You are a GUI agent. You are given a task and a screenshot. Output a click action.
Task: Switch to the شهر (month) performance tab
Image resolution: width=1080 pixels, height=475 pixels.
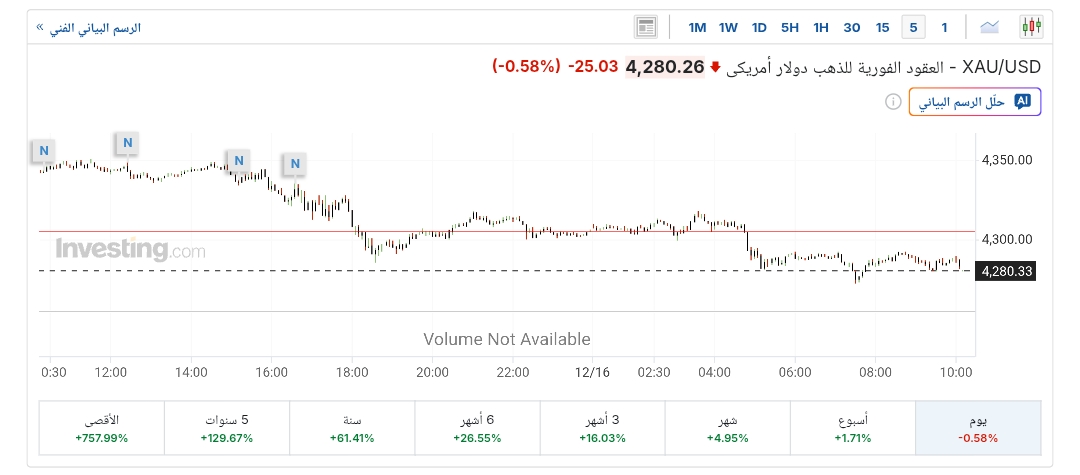[x=727, y=428]
